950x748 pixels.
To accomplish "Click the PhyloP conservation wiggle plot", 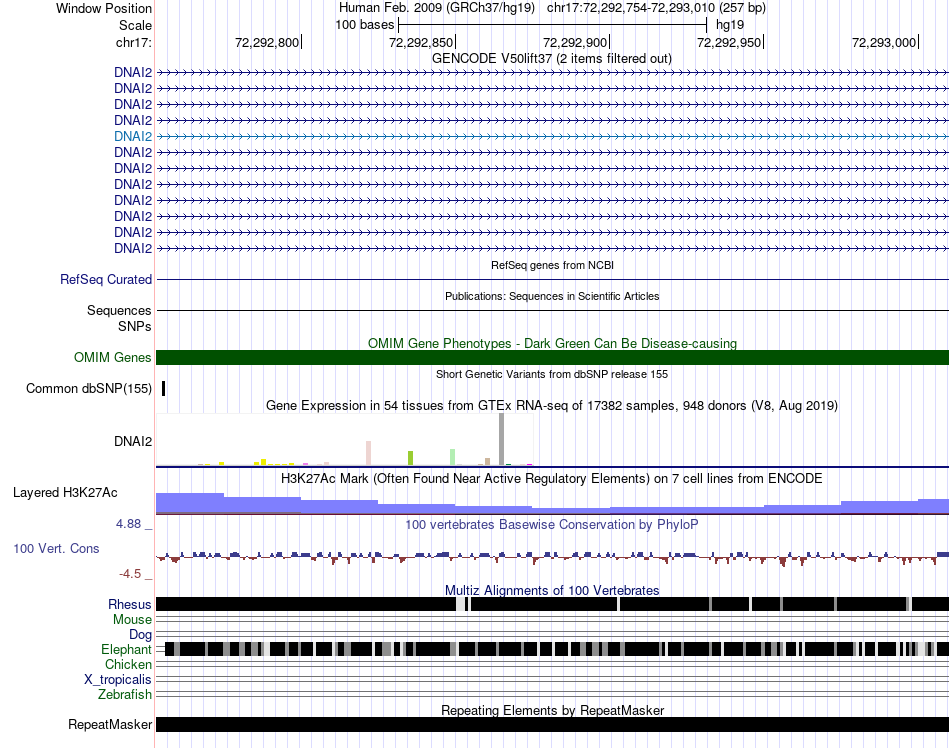I will 552,557.
